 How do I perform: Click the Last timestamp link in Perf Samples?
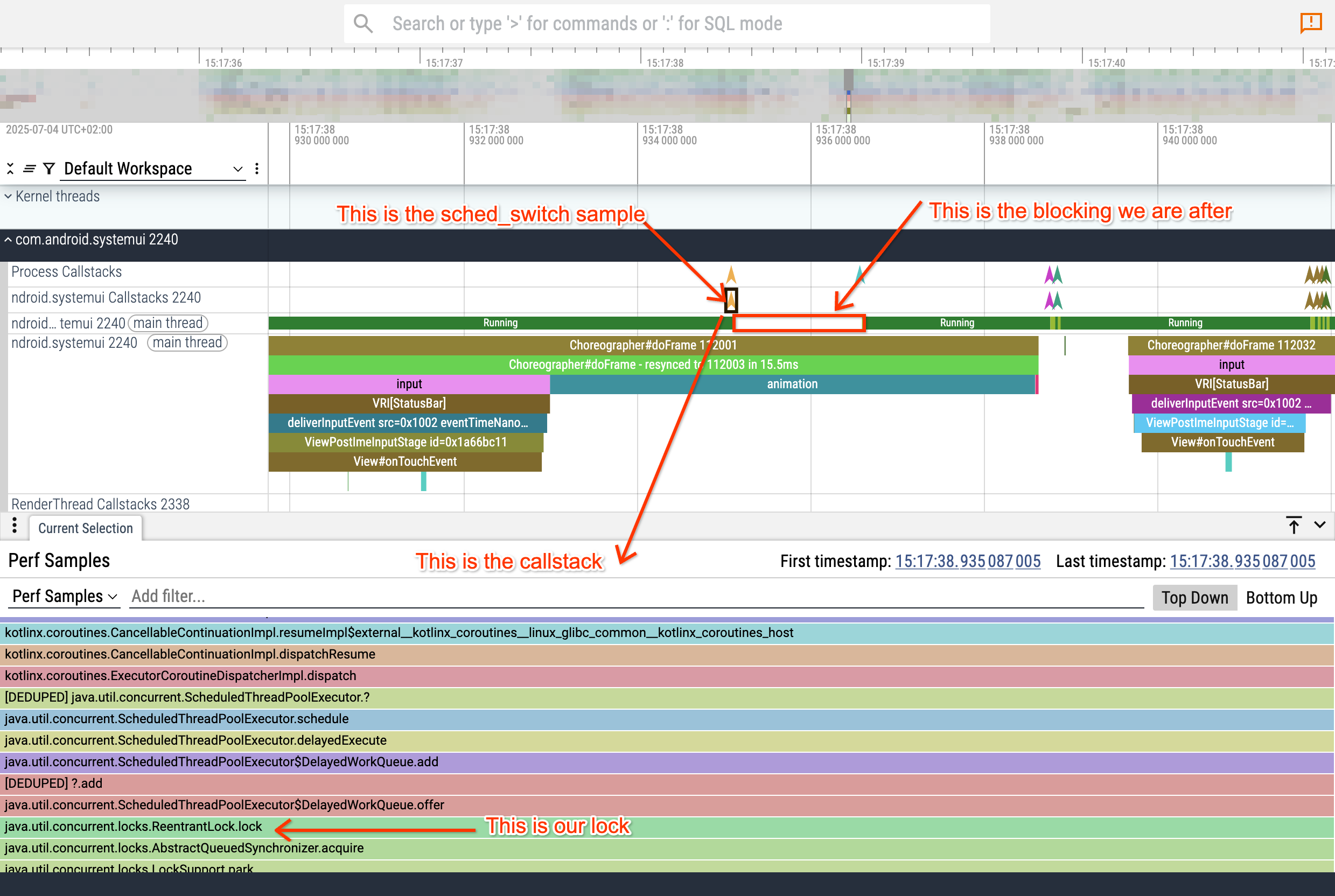pyautogui.click(x=1242, y=561)
